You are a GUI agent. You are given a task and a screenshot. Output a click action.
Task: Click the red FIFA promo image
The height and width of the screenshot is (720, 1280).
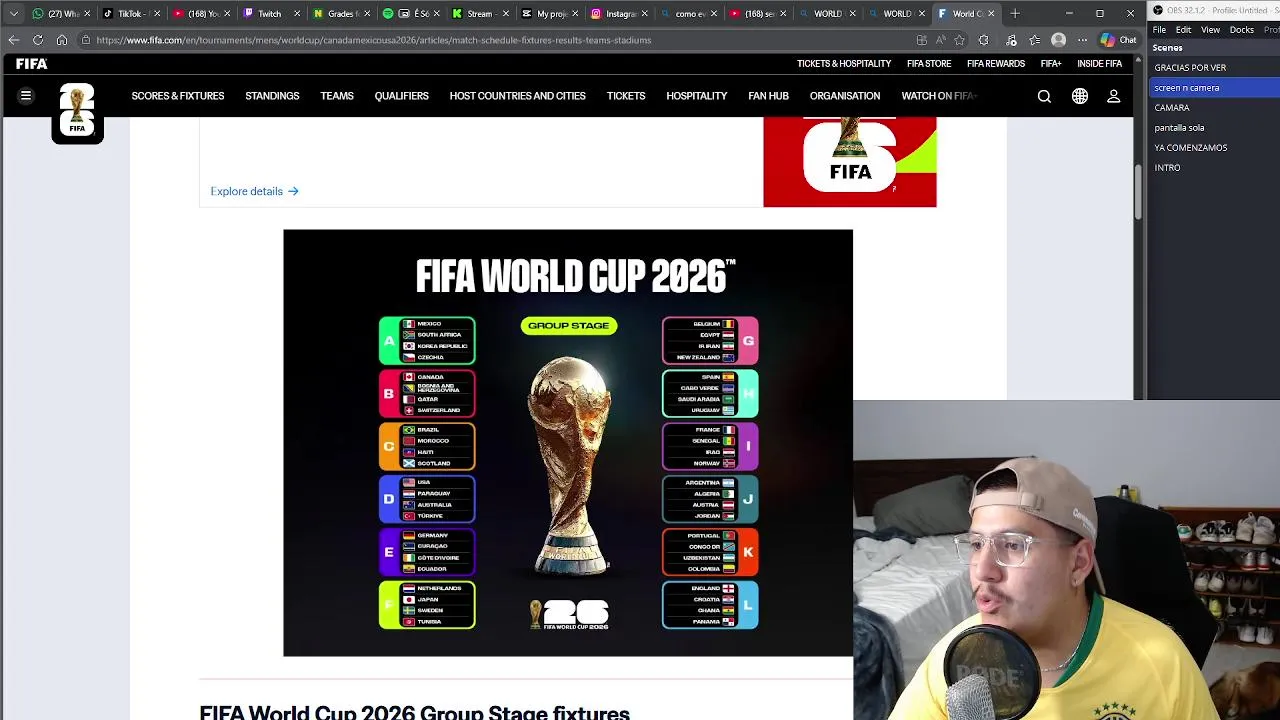[x=850, y=162]
